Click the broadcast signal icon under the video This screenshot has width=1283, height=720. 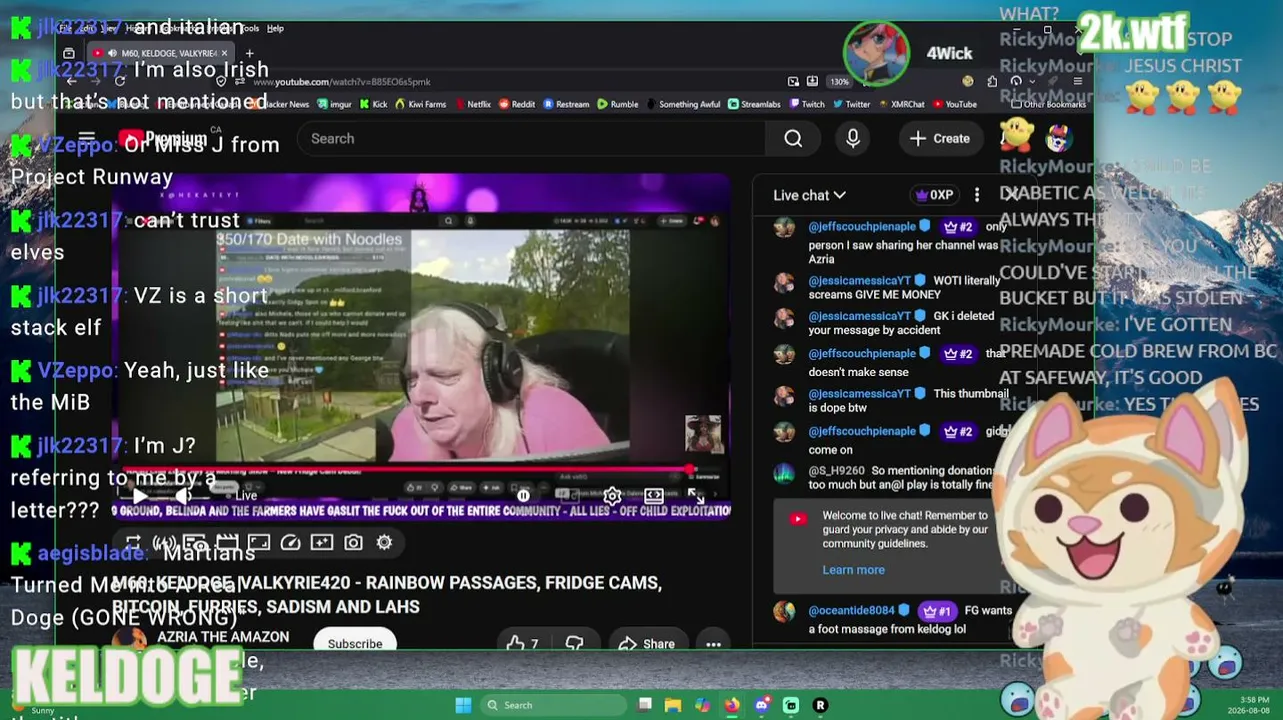click(164, 542)
